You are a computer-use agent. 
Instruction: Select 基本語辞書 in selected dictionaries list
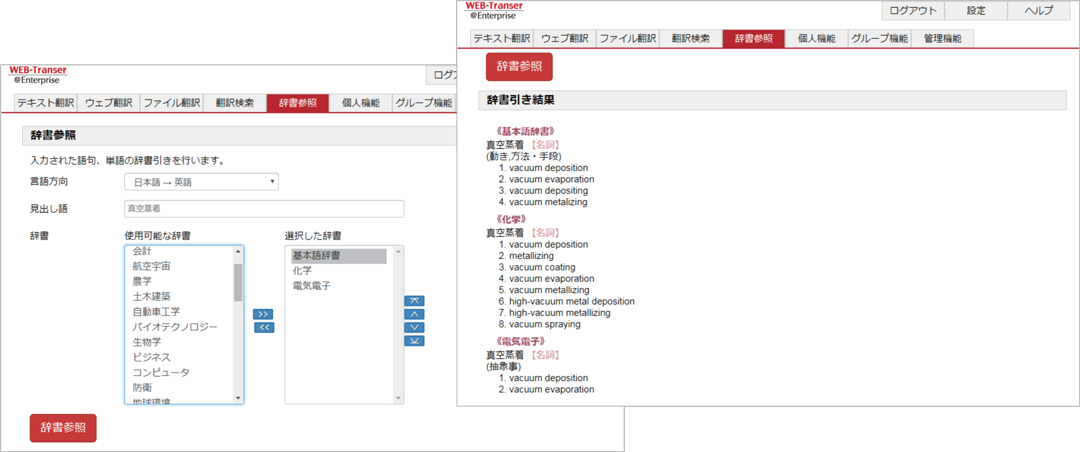pos(338,256)
